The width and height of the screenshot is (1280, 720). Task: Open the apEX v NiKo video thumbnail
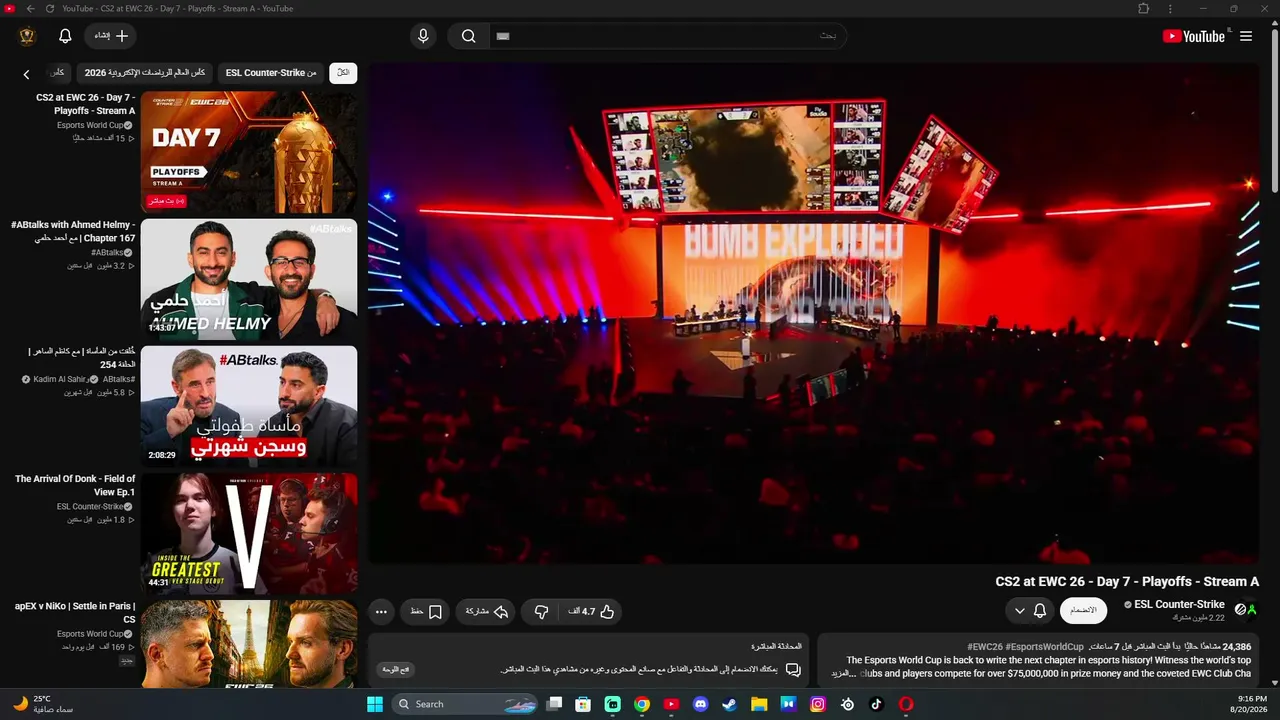249,644
